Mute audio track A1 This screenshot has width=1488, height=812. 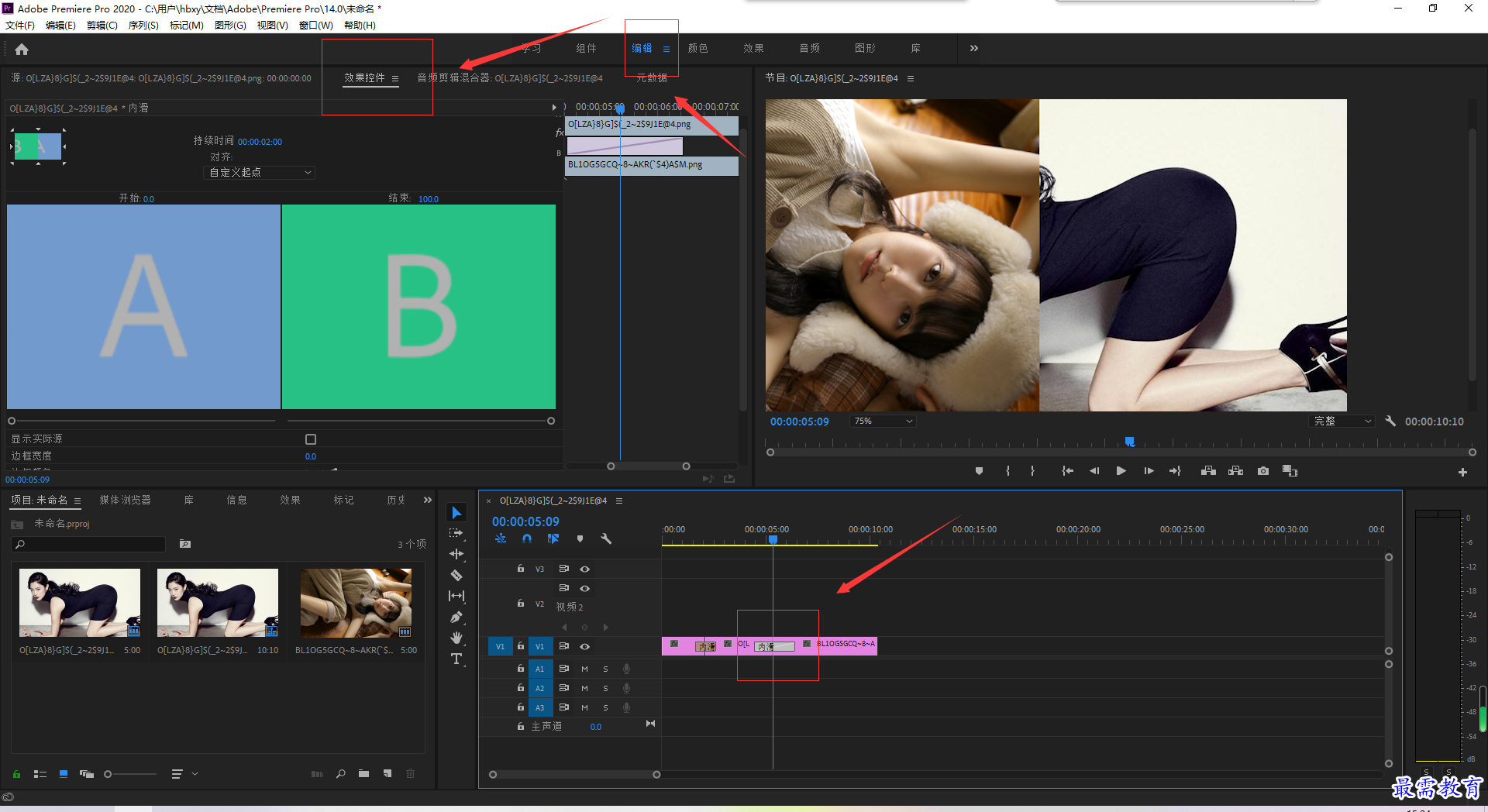click(x=584, y=669)
